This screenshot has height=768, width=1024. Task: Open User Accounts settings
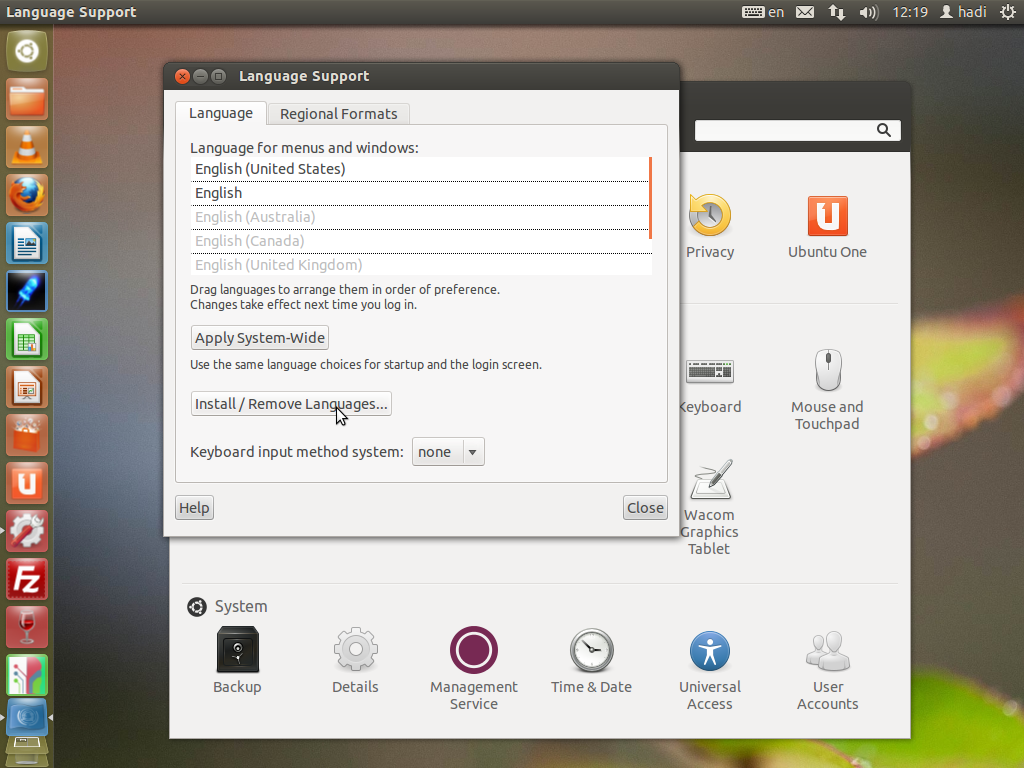pyautogui.click(x=827, y=651)
